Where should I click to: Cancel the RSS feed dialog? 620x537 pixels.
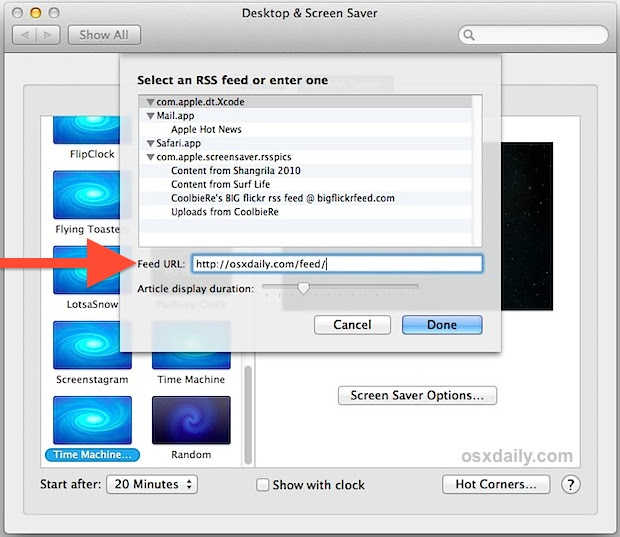pos(352,325)
